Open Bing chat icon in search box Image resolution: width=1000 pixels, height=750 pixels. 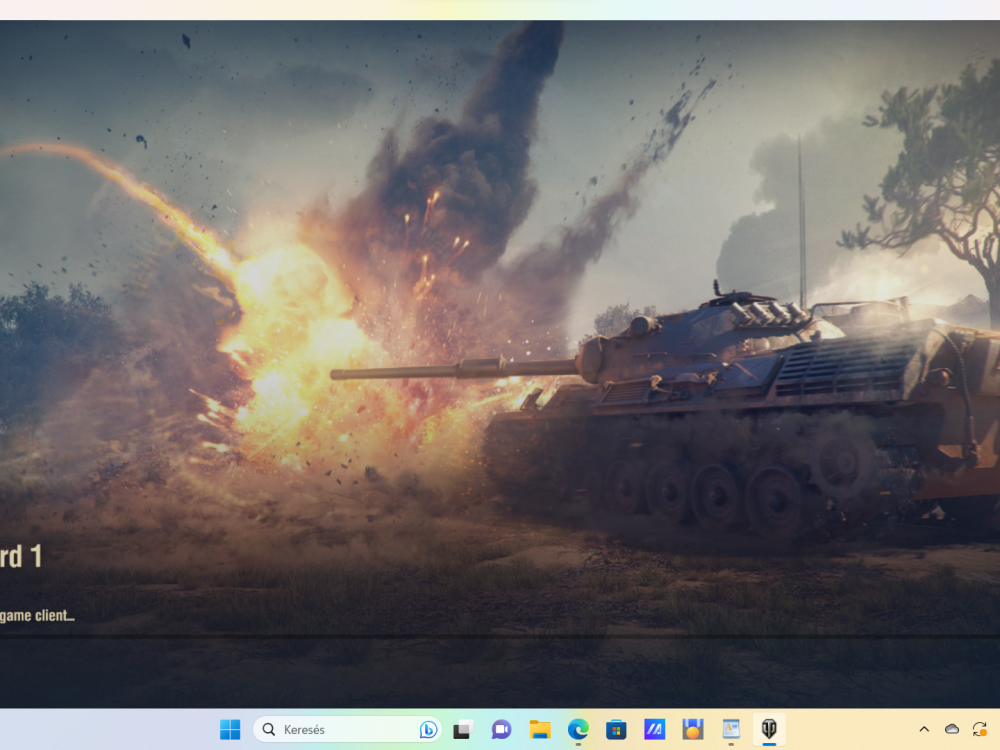pos(428,729)
